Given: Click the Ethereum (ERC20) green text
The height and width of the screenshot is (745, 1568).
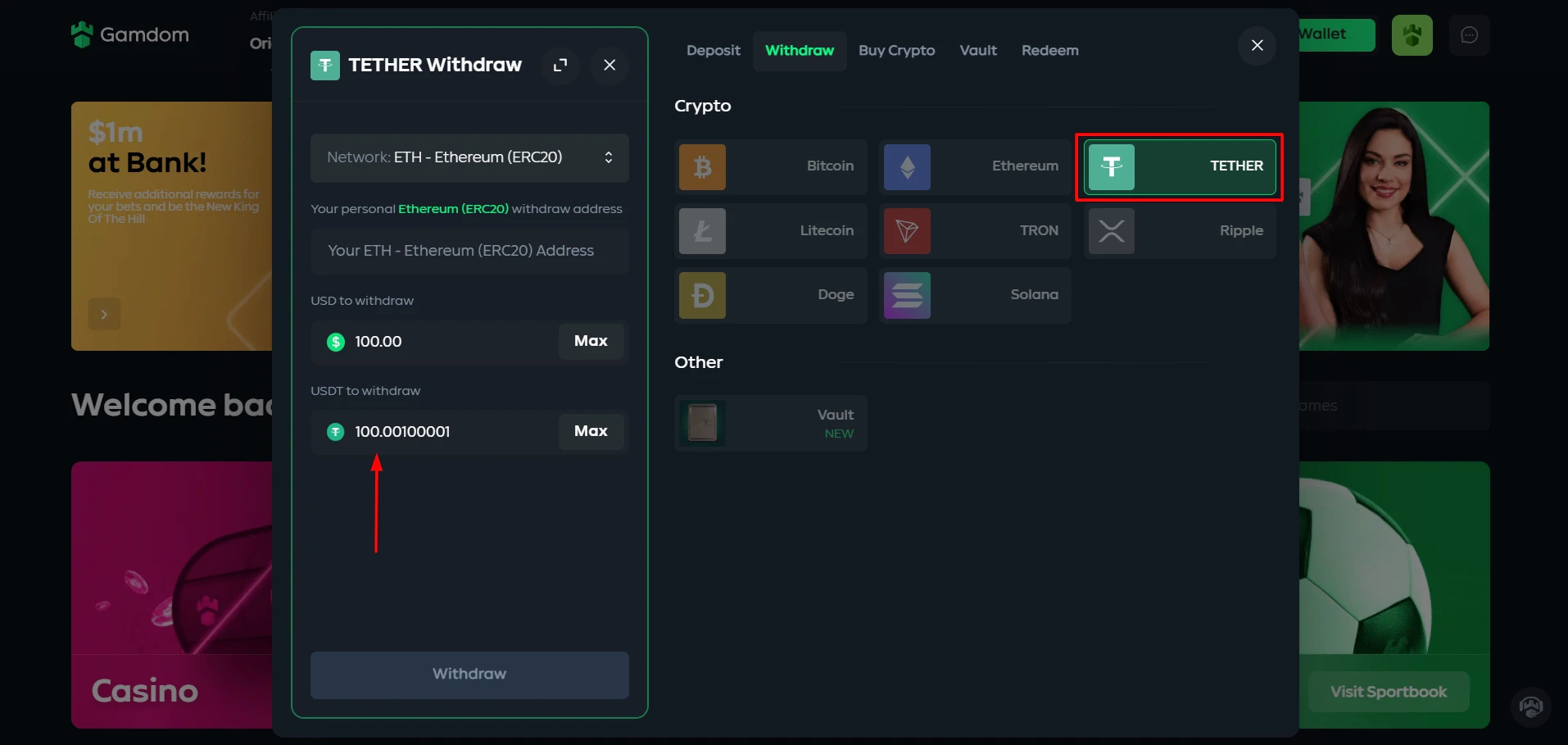Looking at the screenshot, I should point(453,209).
